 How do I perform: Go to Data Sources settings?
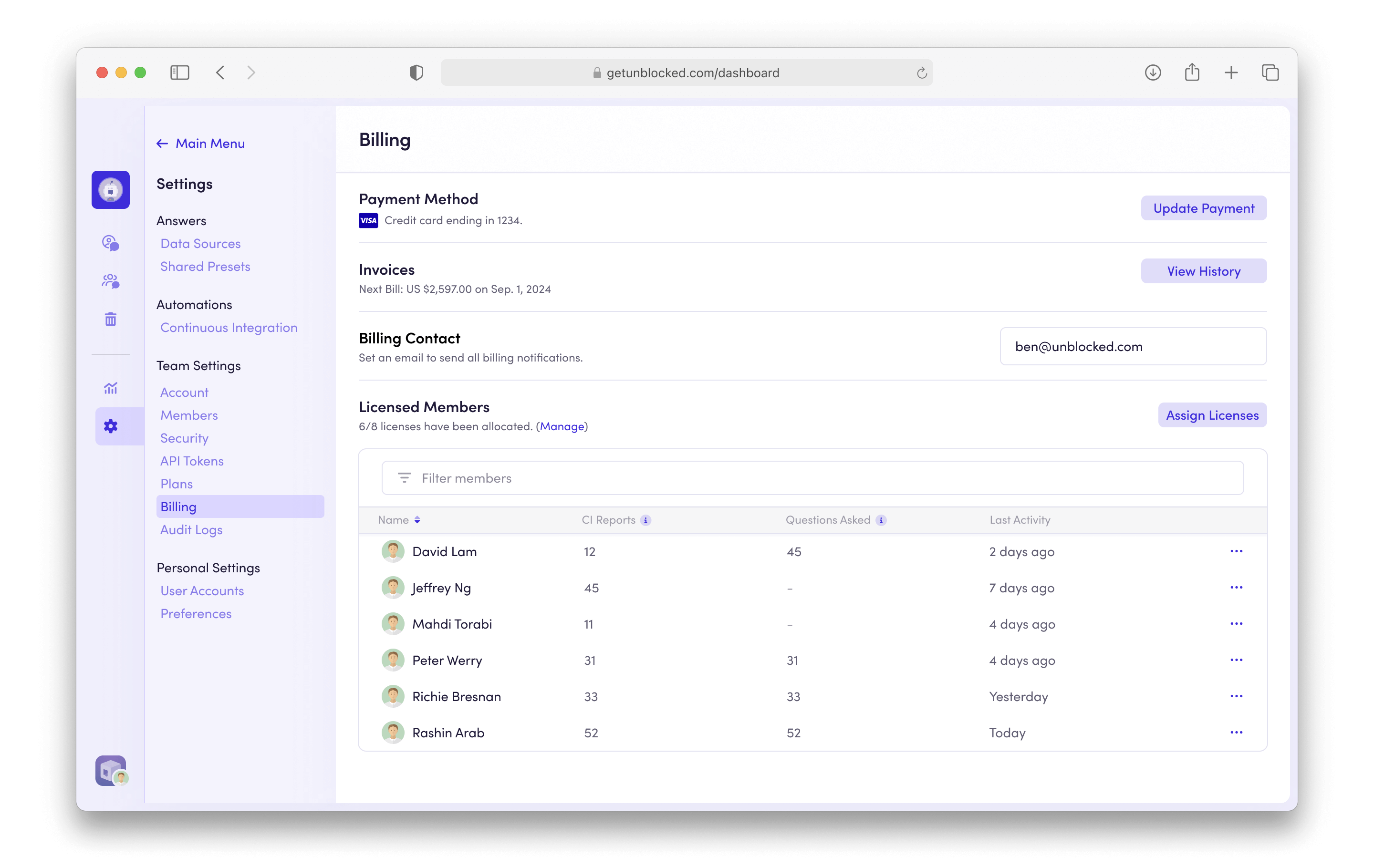click(200, 244)
